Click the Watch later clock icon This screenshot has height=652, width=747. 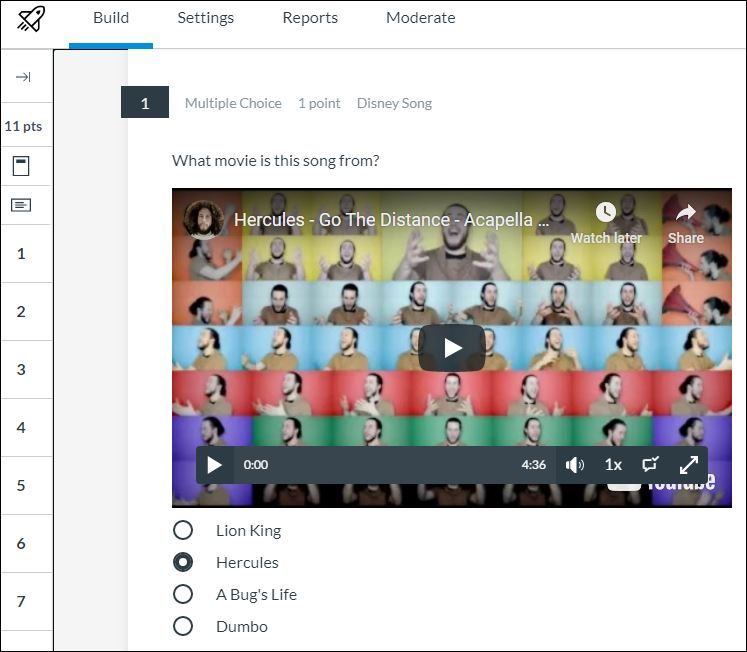(606, 212)
